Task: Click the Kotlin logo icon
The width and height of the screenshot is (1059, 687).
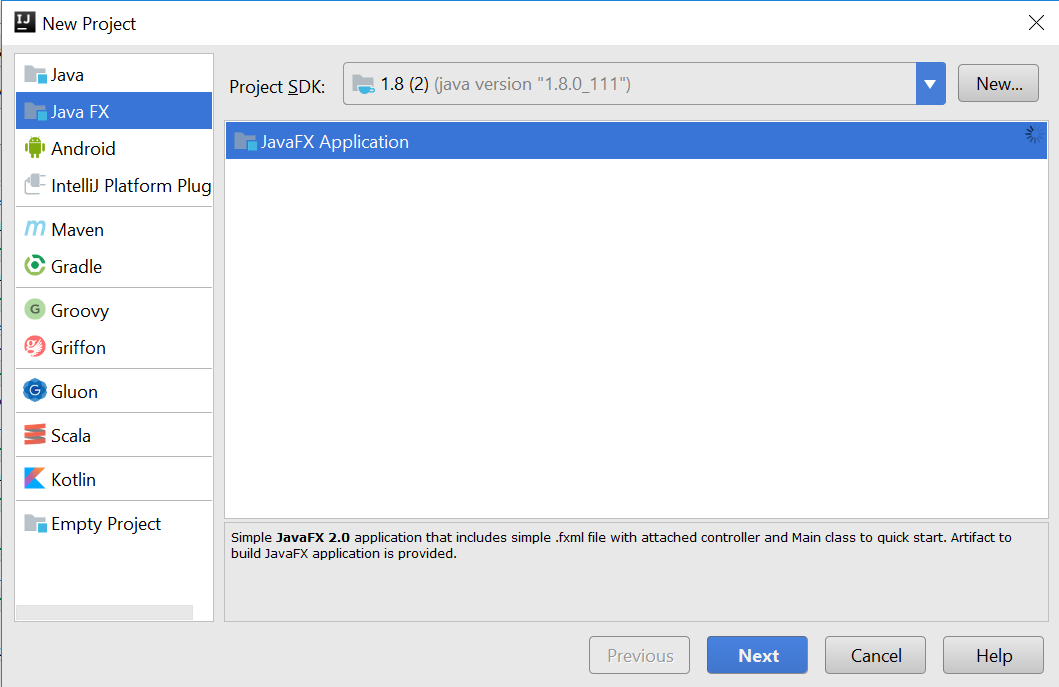Action: pos(35,478)
